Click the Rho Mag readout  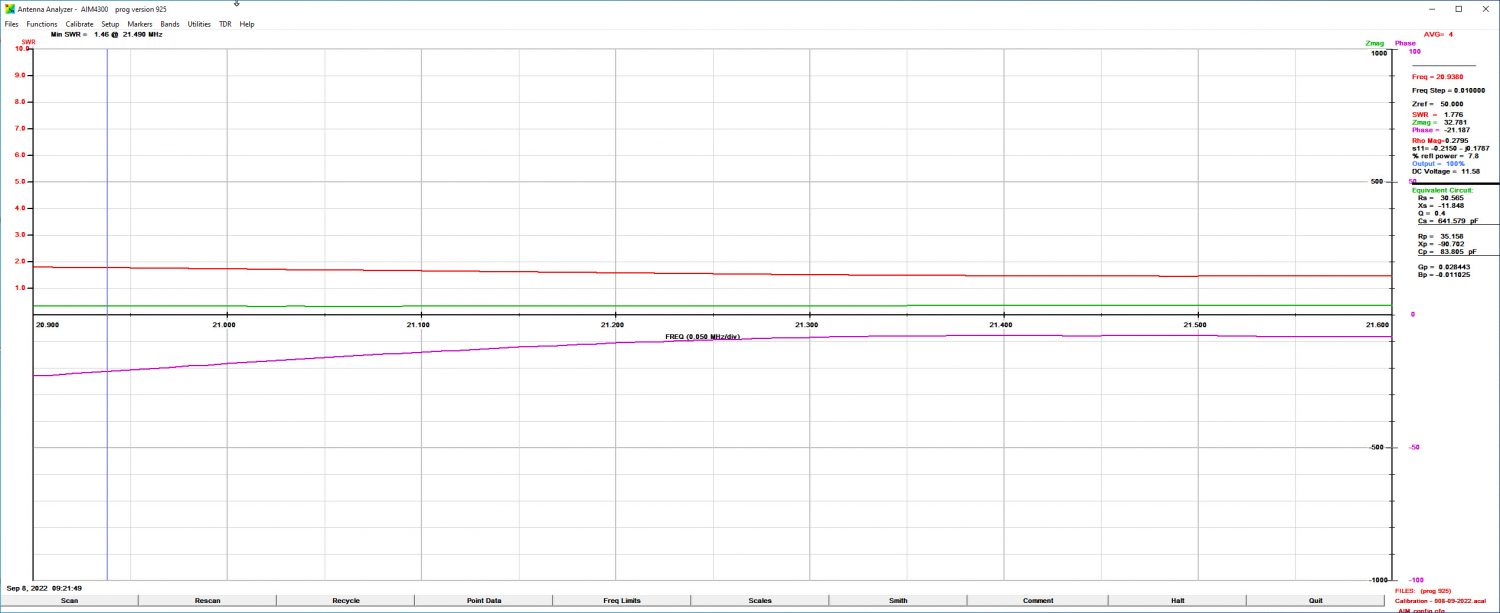(x=1440, y=141)
